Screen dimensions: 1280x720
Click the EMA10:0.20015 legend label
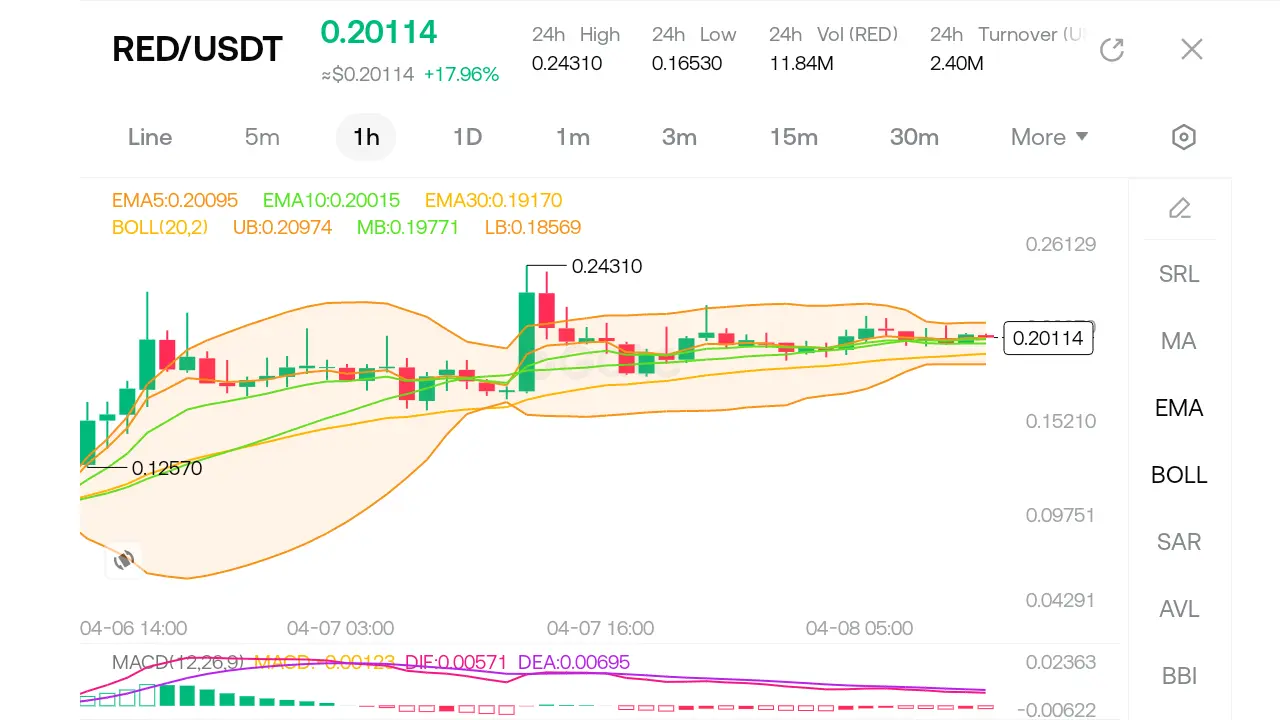(331, 200)
